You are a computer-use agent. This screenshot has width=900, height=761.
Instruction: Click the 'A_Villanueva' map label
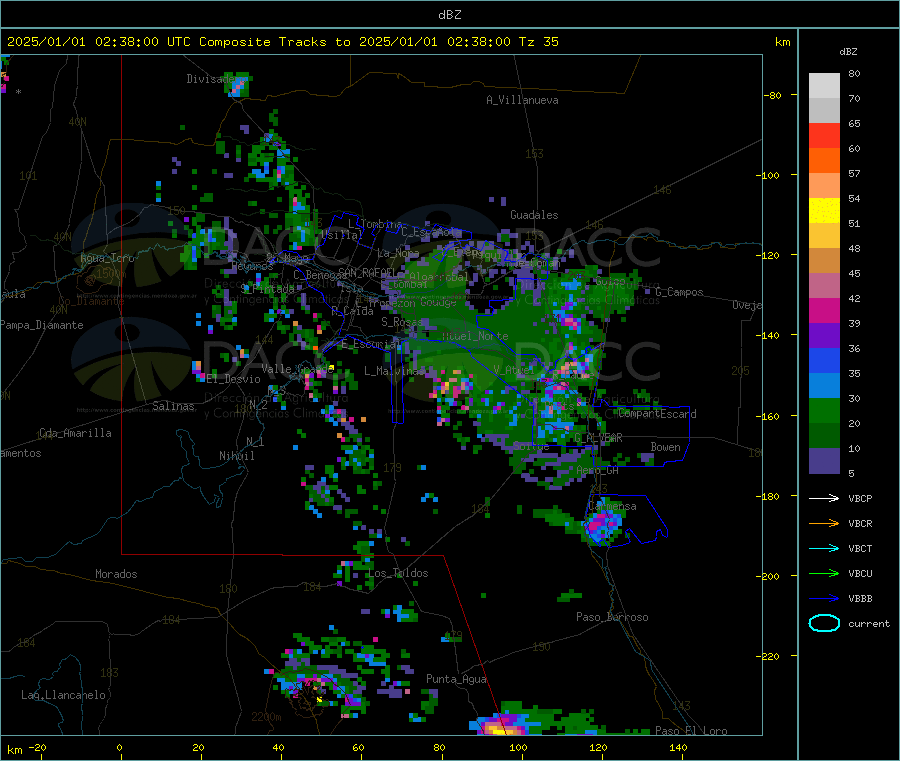(x=522, y=100)
